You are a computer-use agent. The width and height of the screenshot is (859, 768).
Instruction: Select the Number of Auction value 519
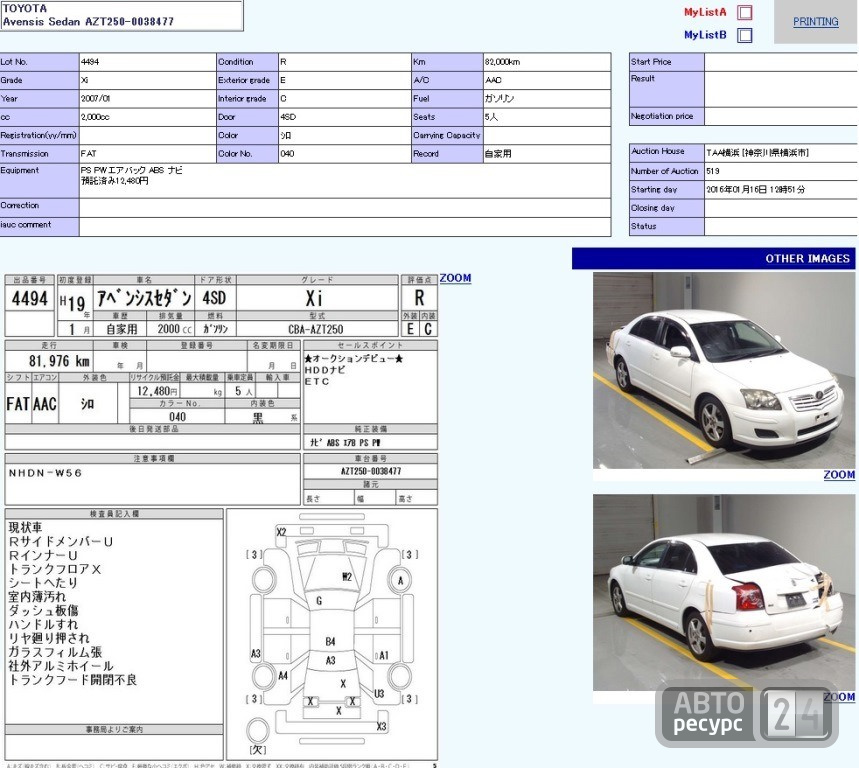713,171
